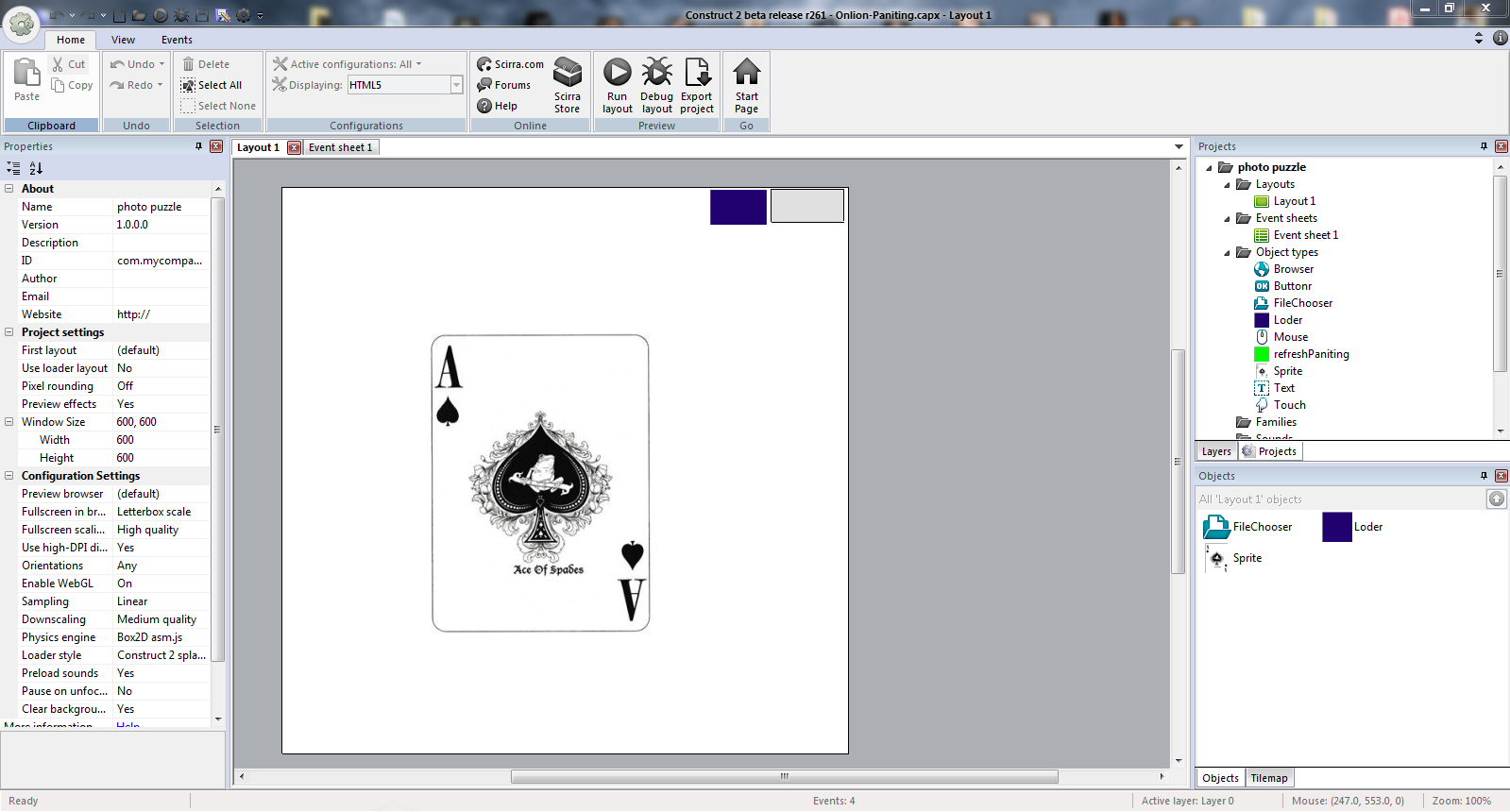Open the Start Page house icon

click(747, 72)
